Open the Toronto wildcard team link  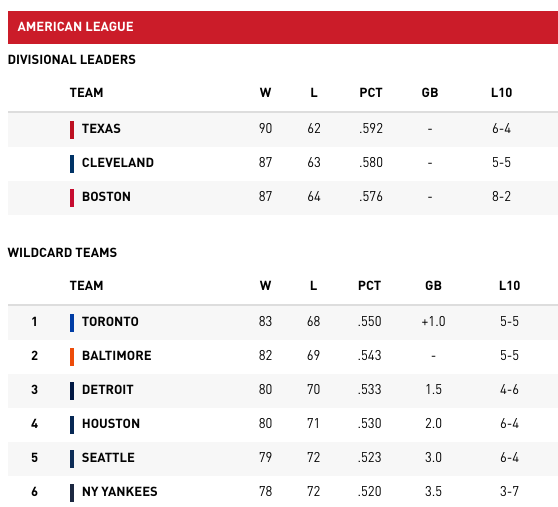[x=110, y=322]
